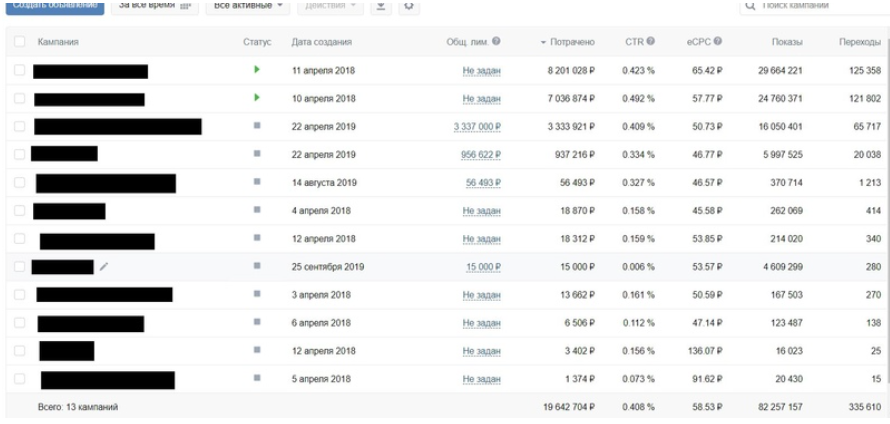Edit the 956 622 ₽ total limit
The height and width of the screenshot is (424, 890).
(x=481, y=154)
